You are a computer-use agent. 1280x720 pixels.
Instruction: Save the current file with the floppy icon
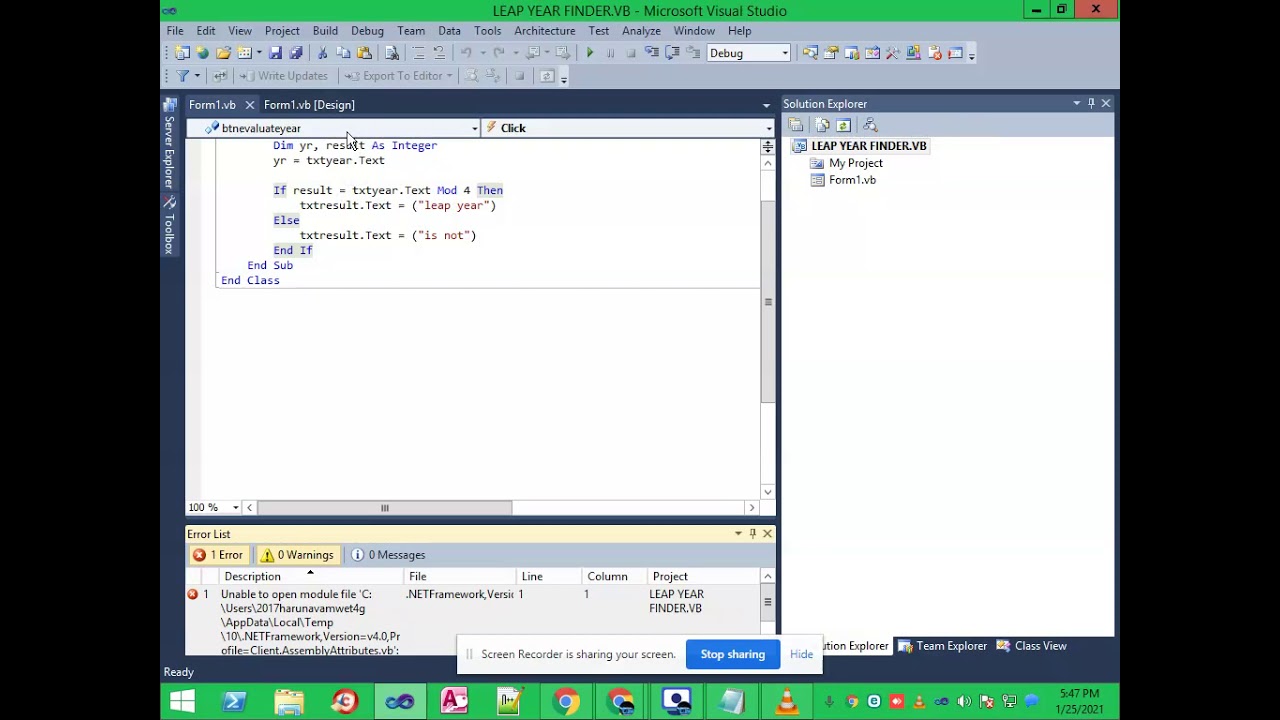click(x=275, y=53)
